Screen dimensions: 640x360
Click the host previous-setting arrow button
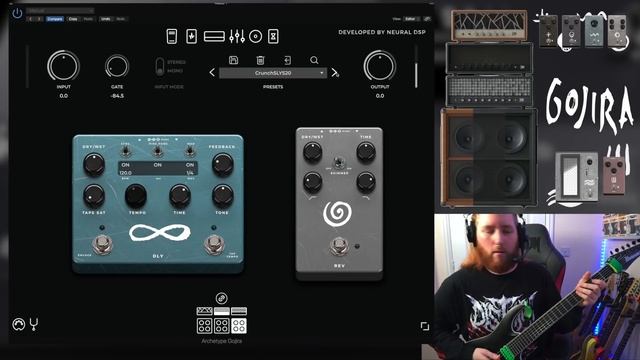coord(31,19)
